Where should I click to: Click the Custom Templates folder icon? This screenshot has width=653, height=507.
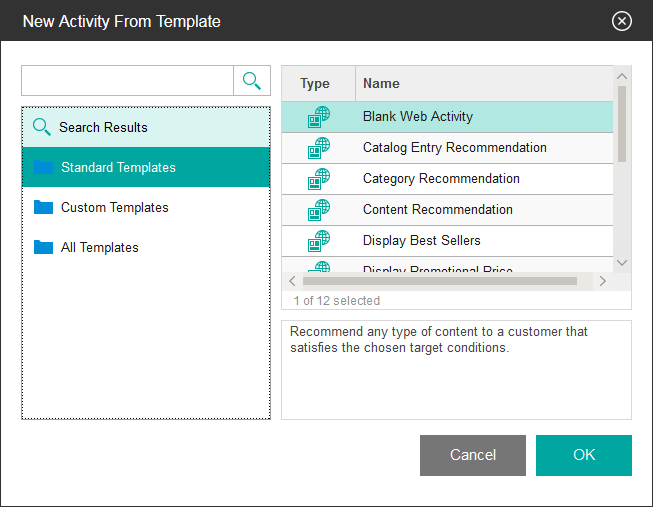coord(43,207)
